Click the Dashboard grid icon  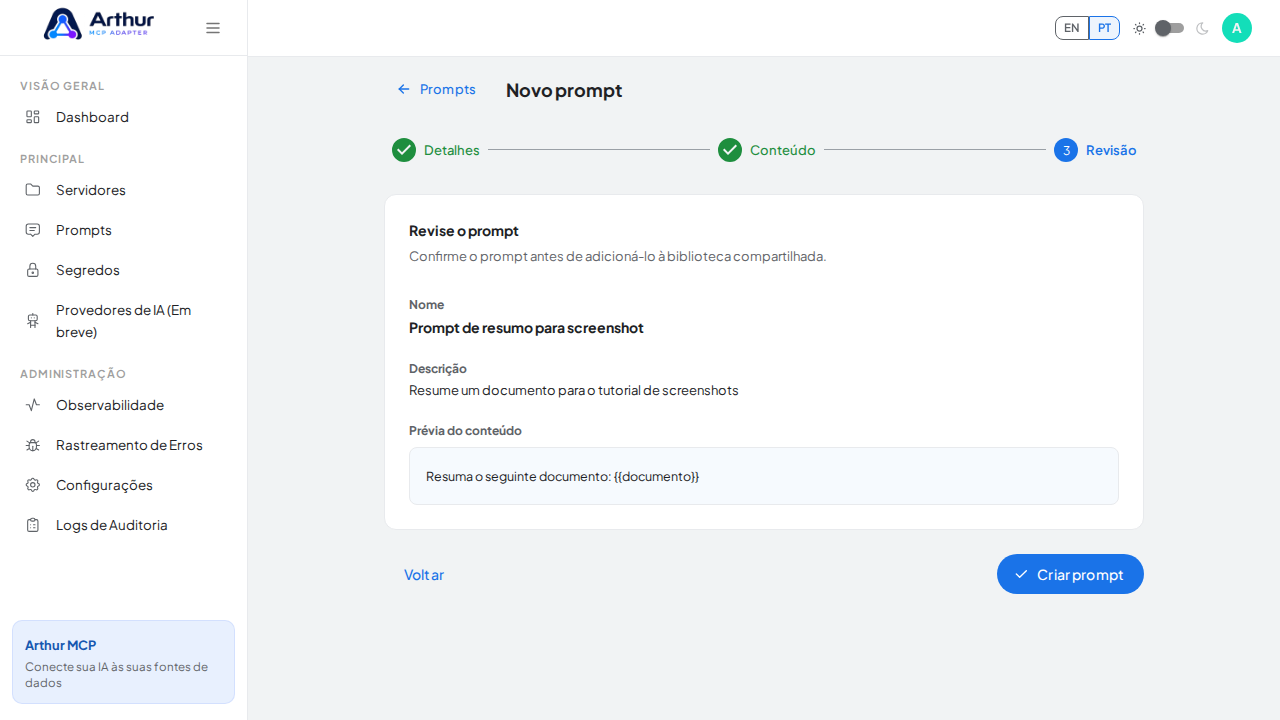click(33, 117)
